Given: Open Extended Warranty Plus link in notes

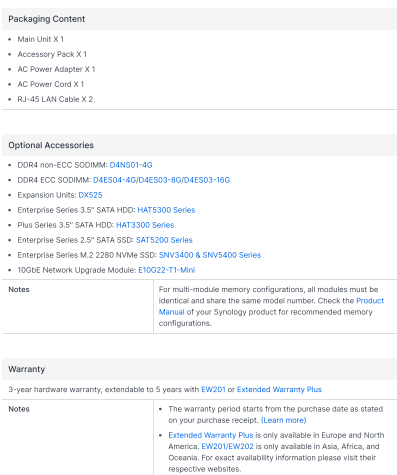Looking at the screenshot, I should pyautogui.click(x=211, y=435).
